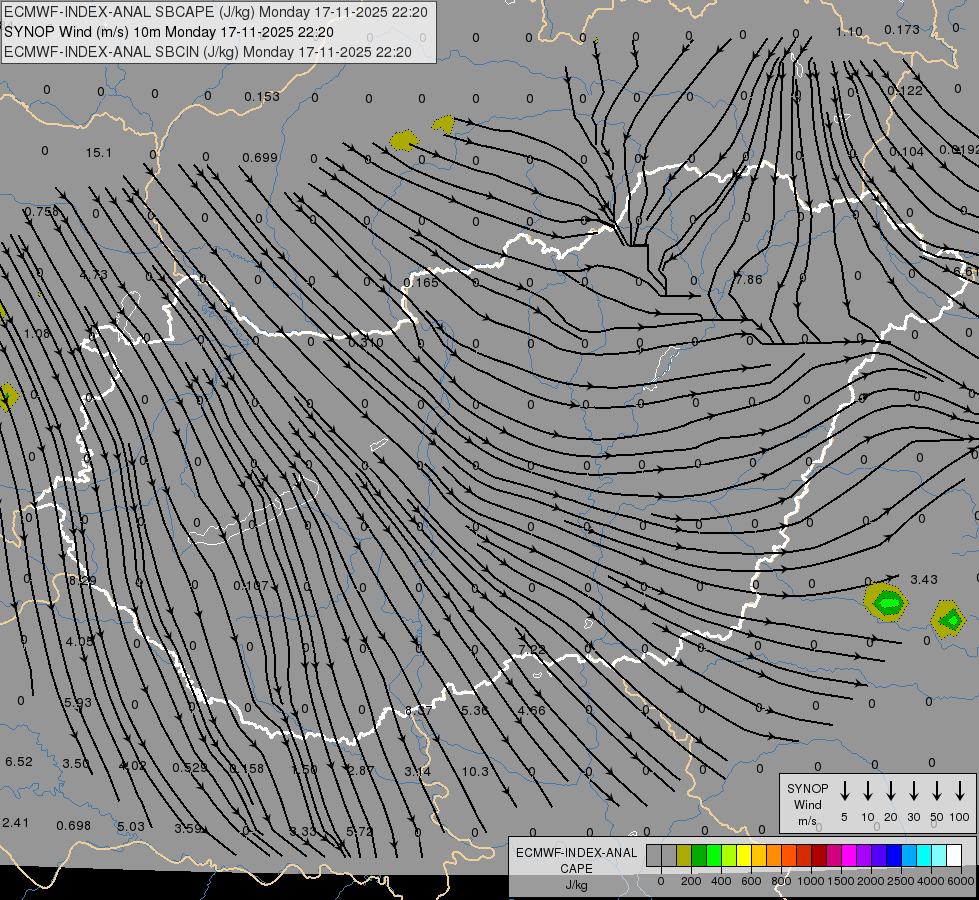
Task: Click the 0.310 value on the map
Action: pyautogui.click(x=366, y=342)
